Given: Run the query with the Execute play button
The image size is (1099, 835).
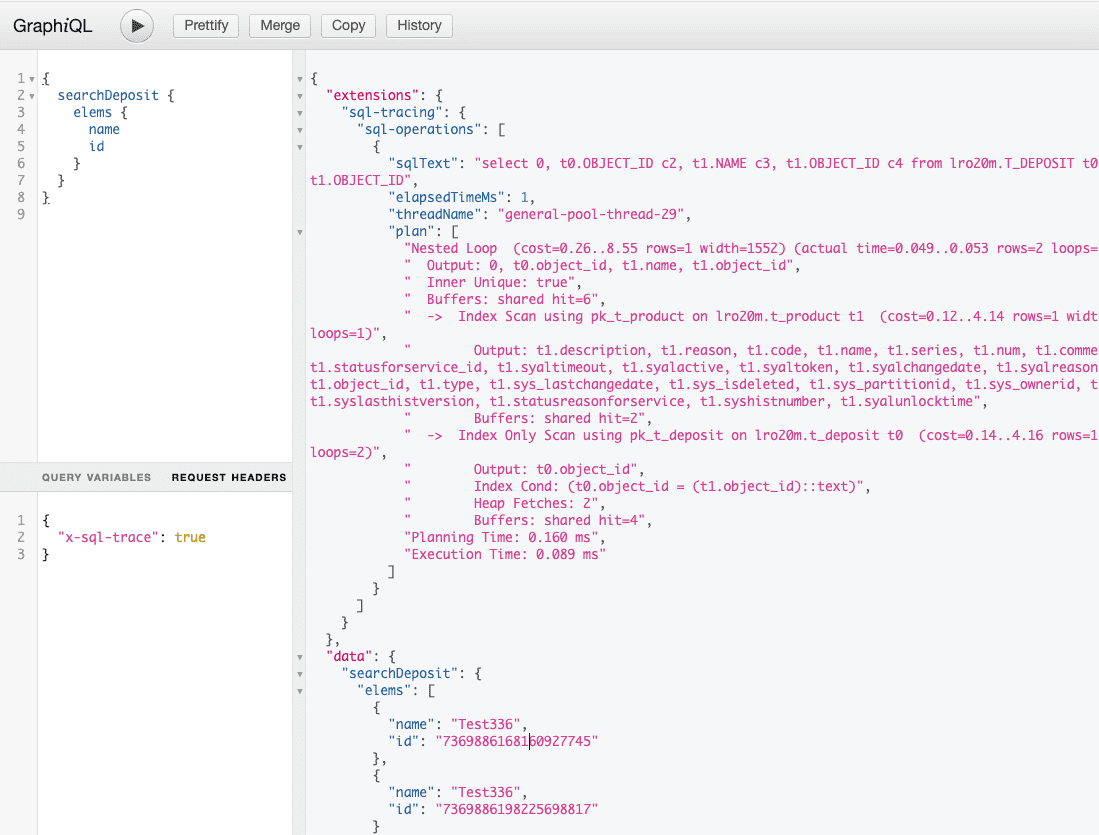Looking at the screenshot, I should (x=137, y=26).
